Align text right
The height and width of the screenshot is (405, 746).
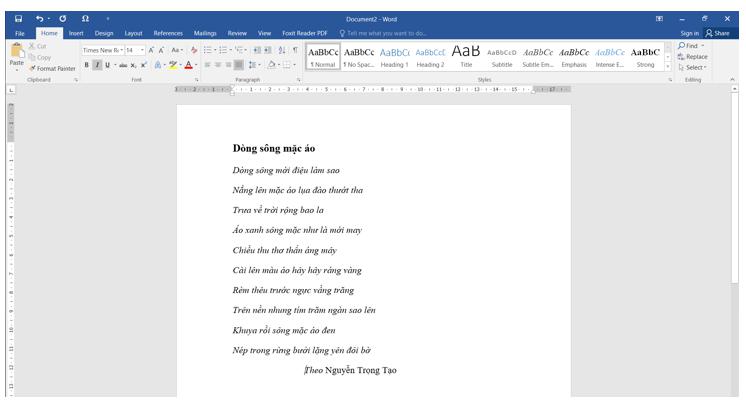point(228,65)
